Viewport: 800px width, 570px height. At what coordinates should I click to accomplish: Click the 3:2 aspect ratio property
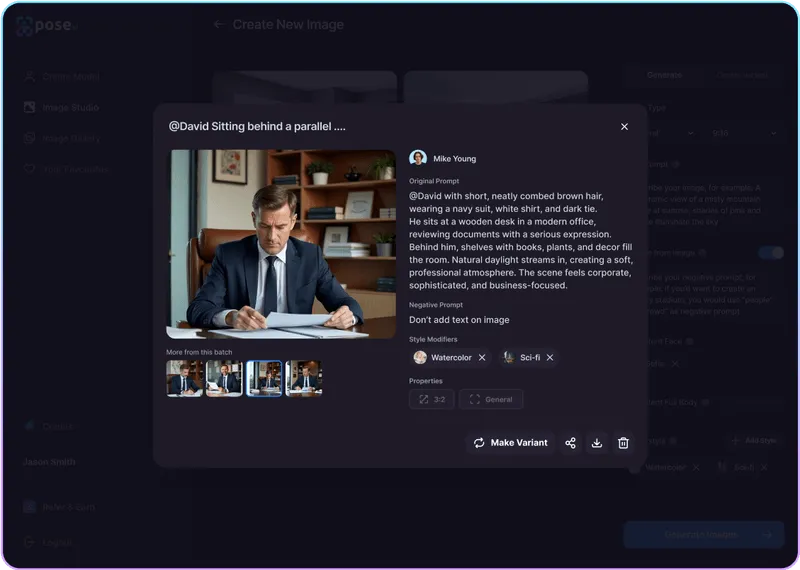(432, 400)
